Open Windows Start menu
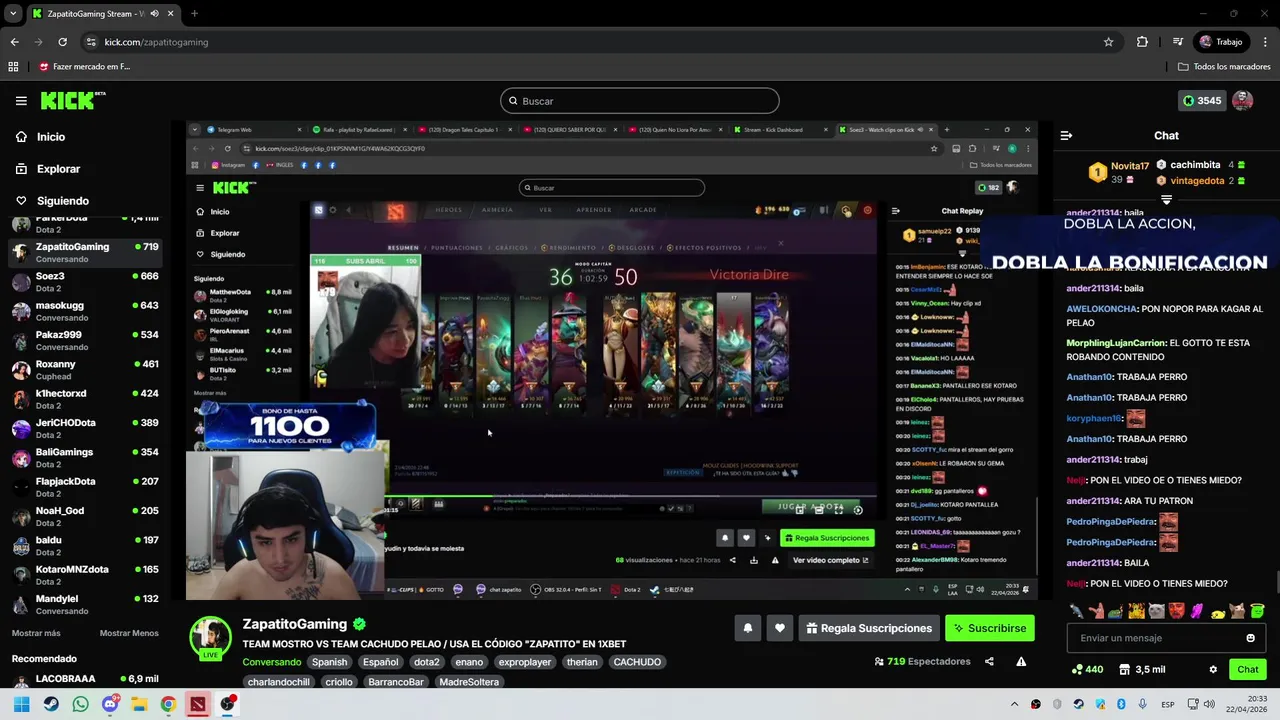This screenshot has width=1280, height=720. [21, 704]
